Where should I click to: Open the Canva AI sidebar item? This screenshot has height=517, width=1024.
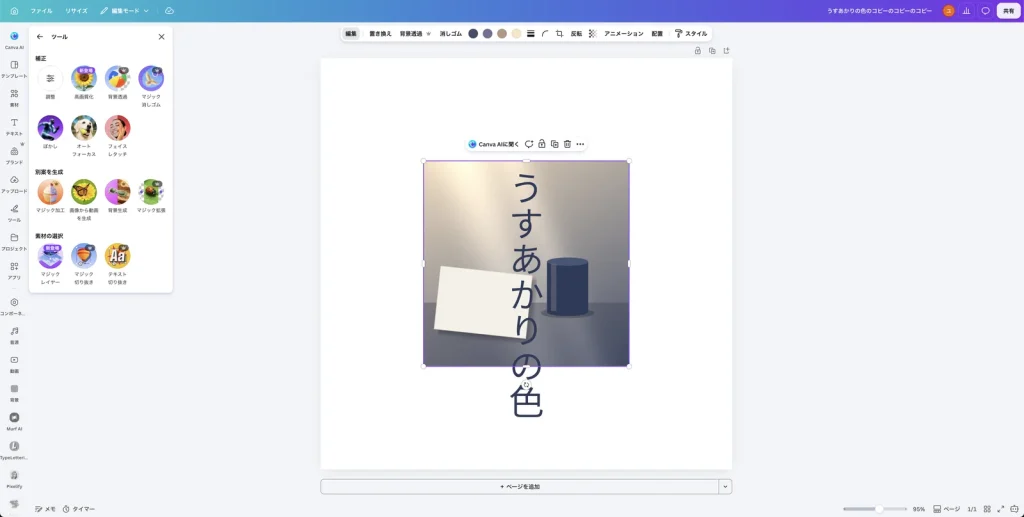(14, 40)
